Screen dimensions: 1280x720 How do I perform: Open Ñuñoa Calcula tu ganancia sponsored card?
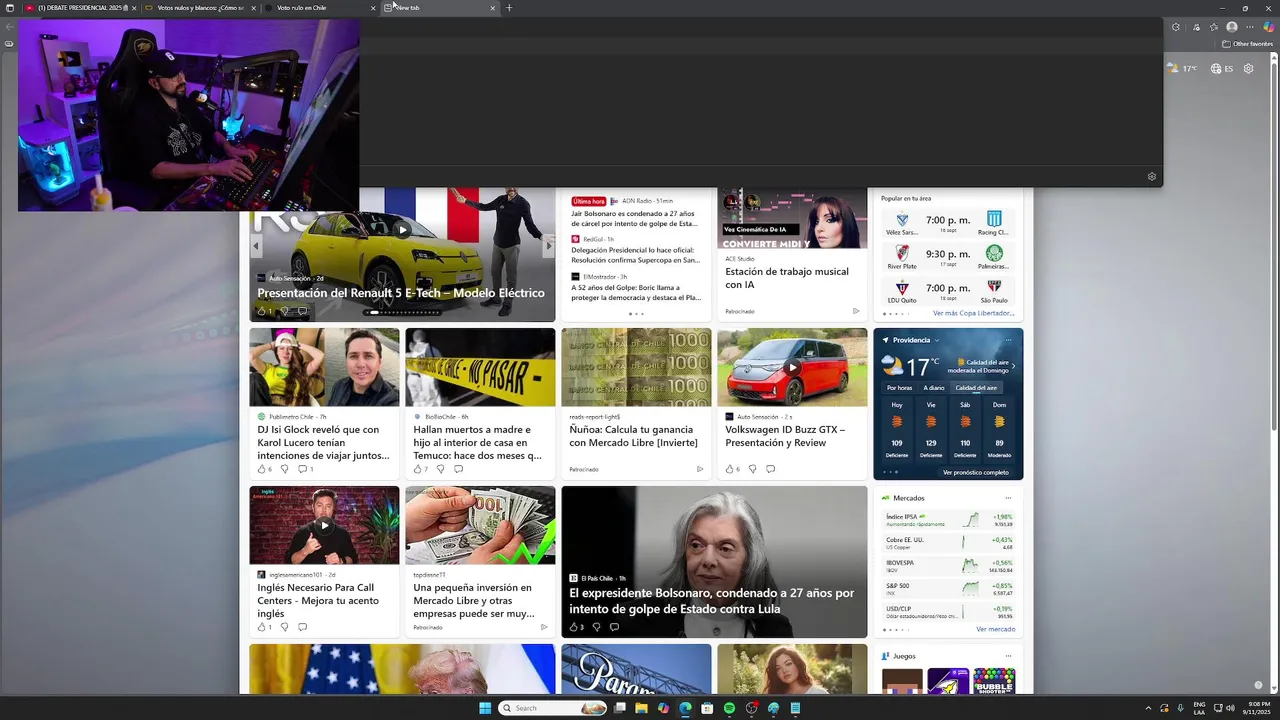(x=634, y=436)
